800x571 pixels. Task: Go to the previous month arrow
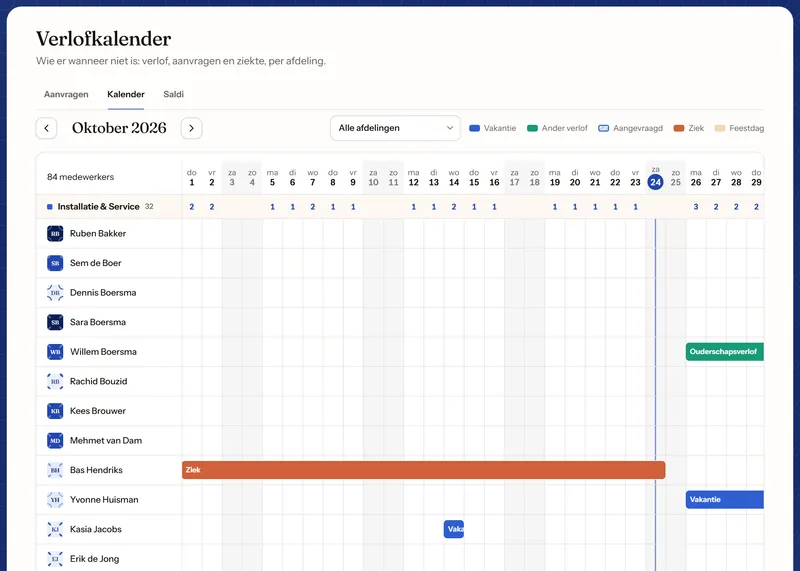click(x=46, y=128)
